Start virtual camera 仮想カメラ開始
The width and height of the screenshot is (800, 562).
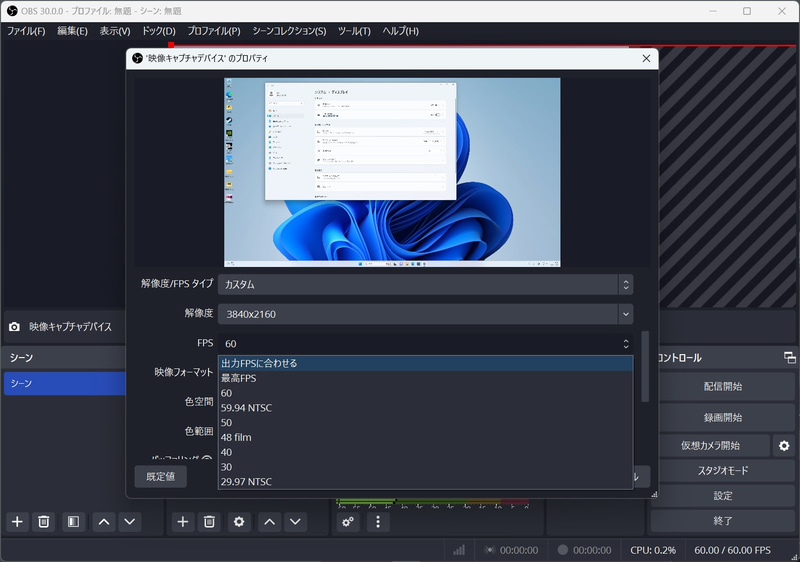tap(710, 446)
